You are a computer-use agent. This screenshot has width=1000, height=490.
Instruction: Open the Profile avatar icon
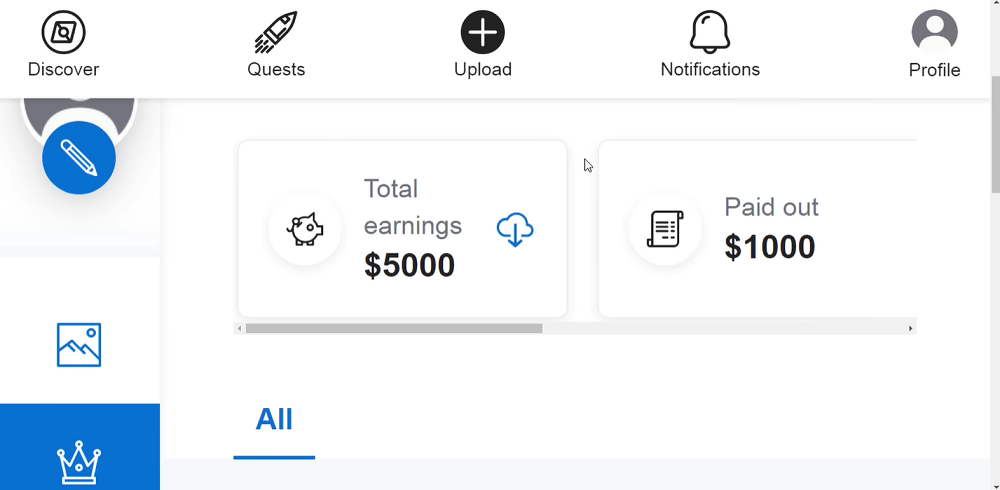point(934,31)
